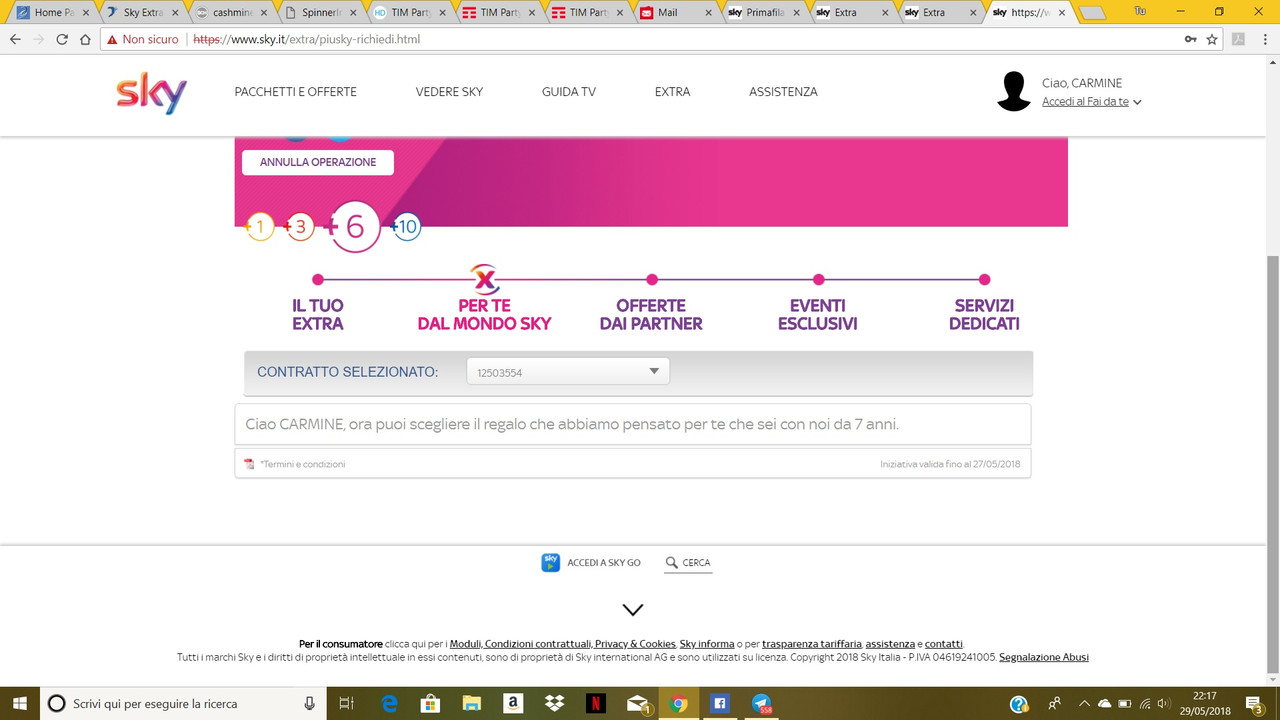Click the user profile silhouette icon
This screenshot has width=1280, height=720.
pyautogui.click(x=1014, y=91)
